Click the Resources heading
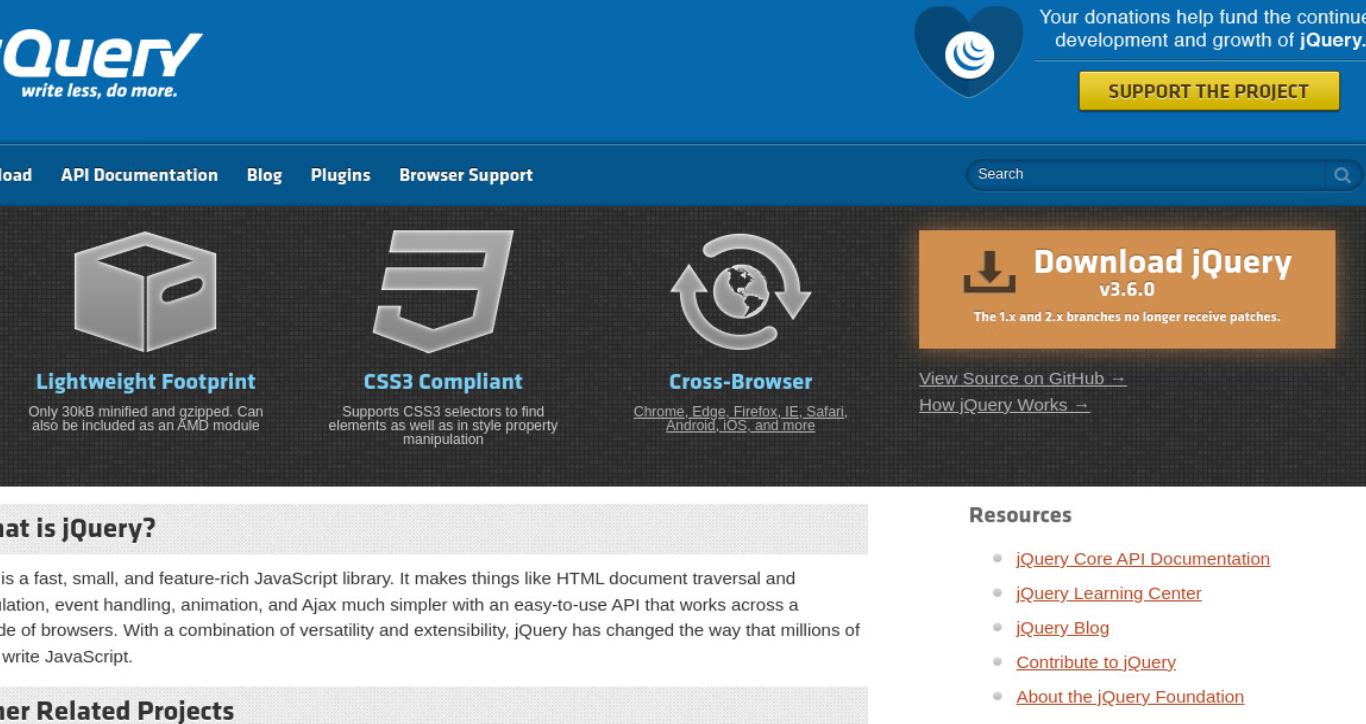The height and width of the screenshot is (724, 1366). [1020, 515]
